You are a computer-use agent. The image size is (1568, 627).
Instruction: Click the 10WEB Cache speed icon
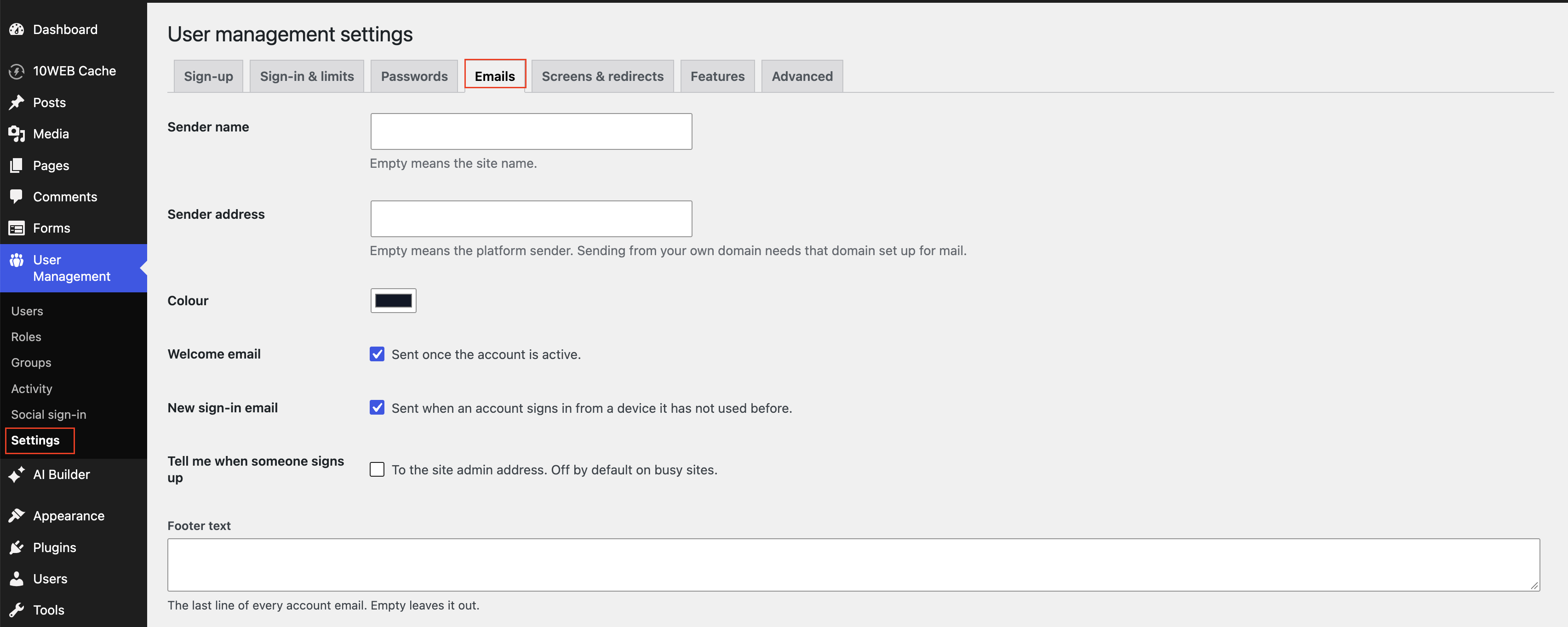click(x=17, y=71)
